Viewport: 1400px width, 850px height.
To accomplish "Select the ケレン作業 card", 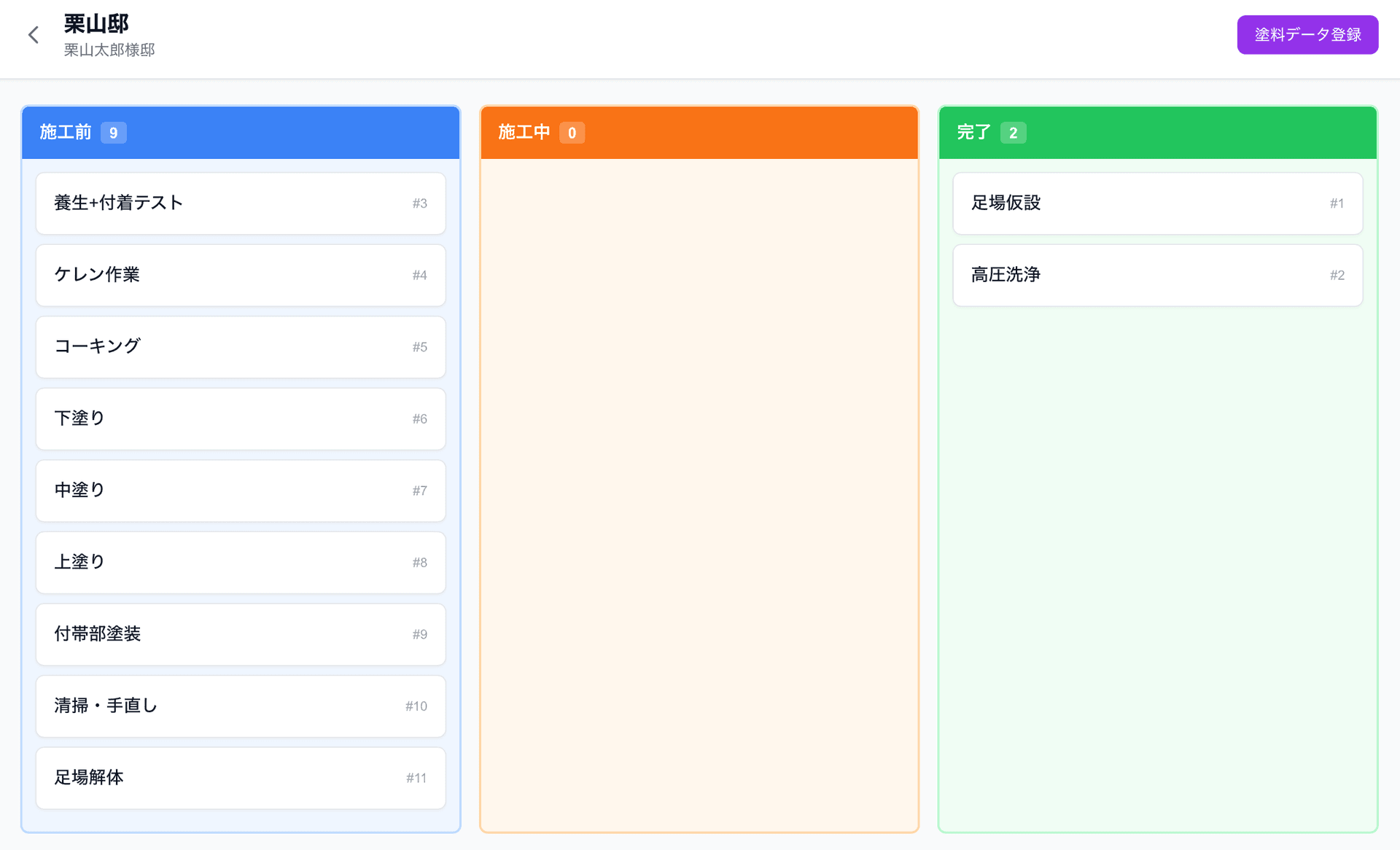I will click(x=240, y=275).
